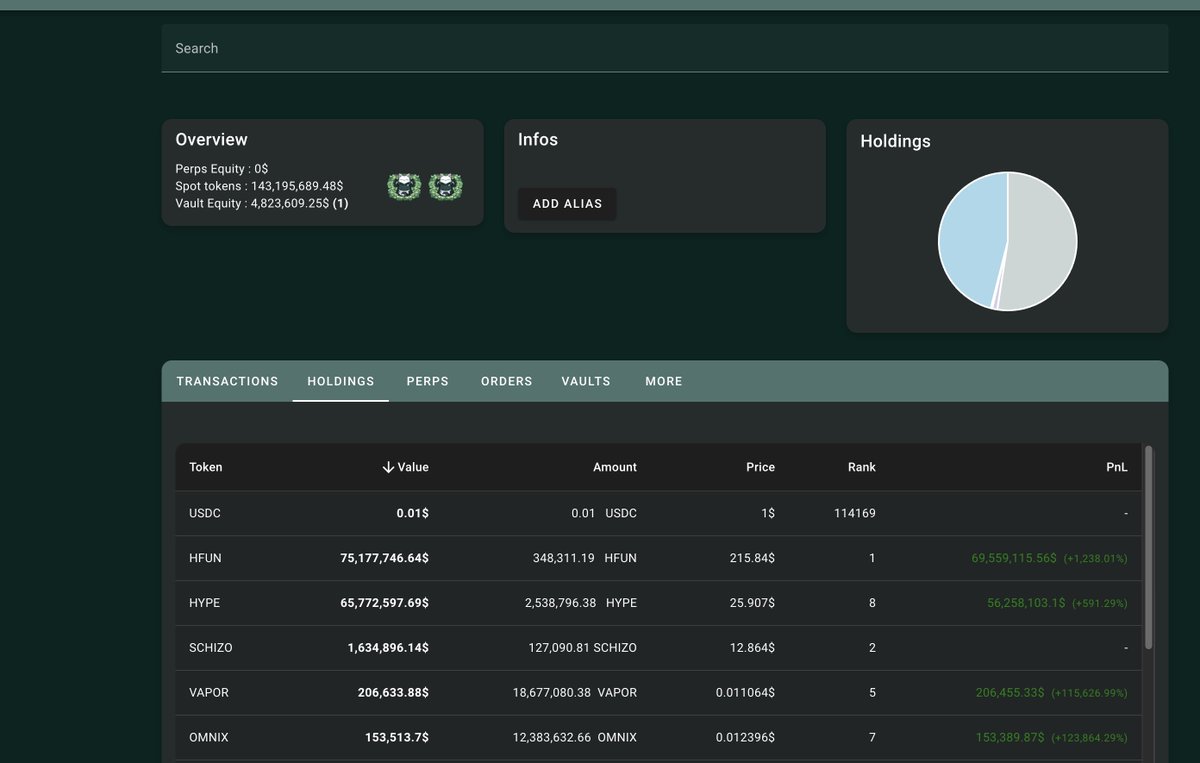The height and width of the screenshot is (763, 1200).
Task: Click the SCHIZO token name
Action: click(x=211, y=648)
